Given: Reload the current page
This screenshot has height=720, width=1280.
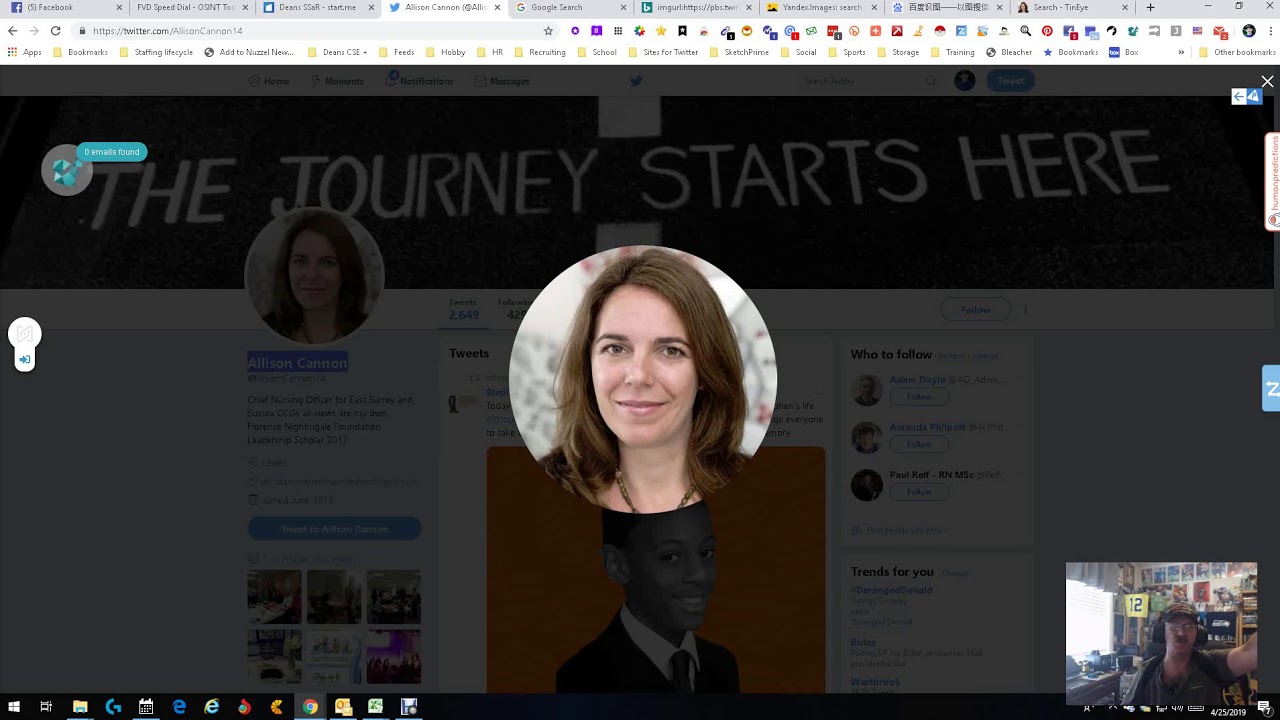Looking at the screenshot, I should point(55,31).
